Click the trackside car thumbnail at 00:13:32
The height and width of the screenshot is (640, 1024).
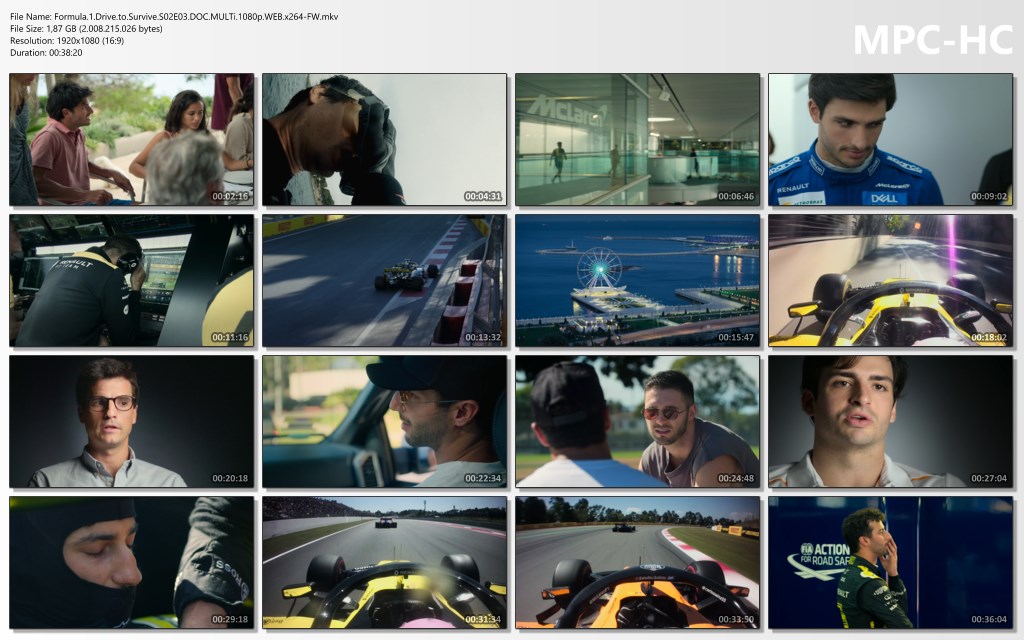tap(384, 280)
